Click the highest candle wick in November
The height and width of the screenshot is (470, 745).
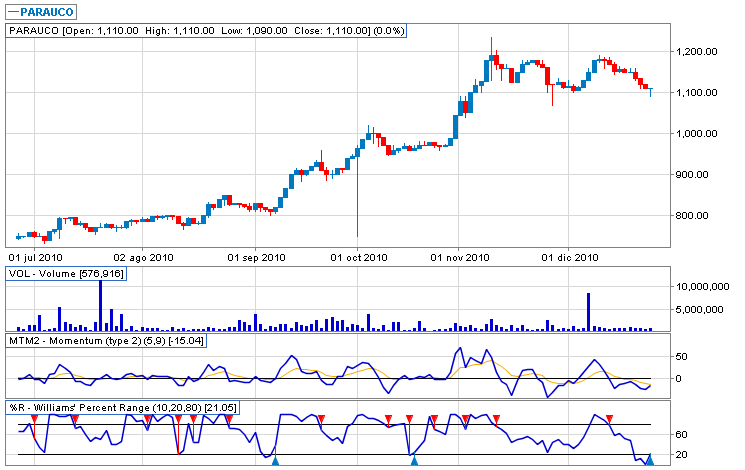tap(491, 43)
